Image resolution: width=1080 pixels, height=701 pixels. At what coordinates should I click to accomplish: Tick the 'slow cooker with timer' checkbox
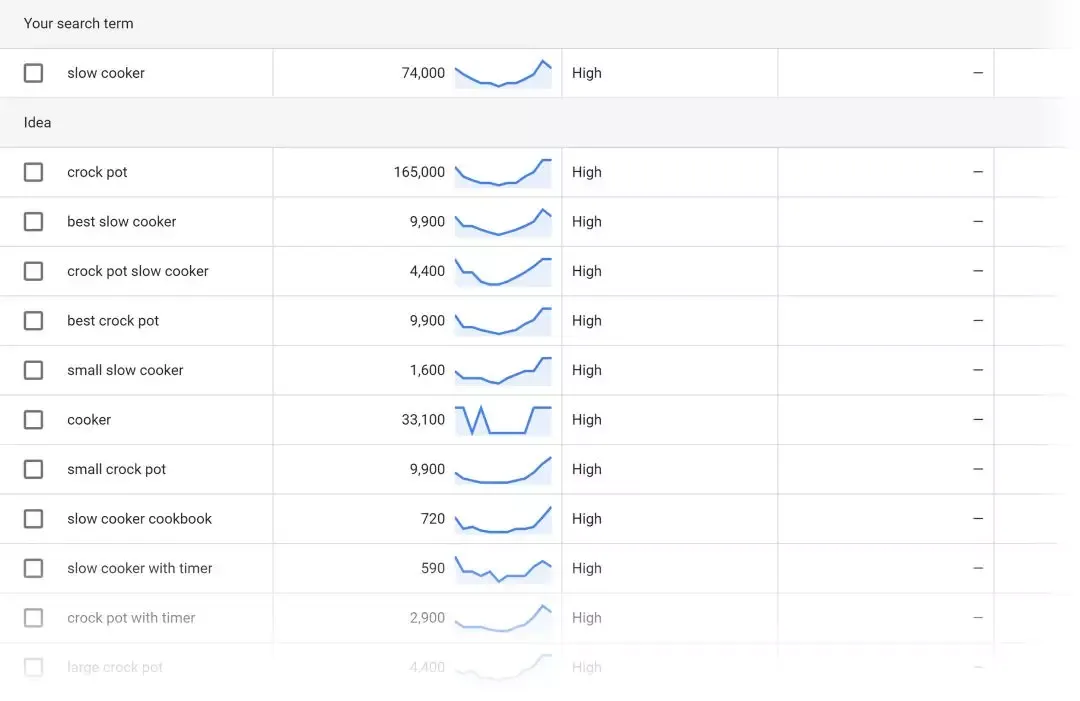(x=34, y=568)
